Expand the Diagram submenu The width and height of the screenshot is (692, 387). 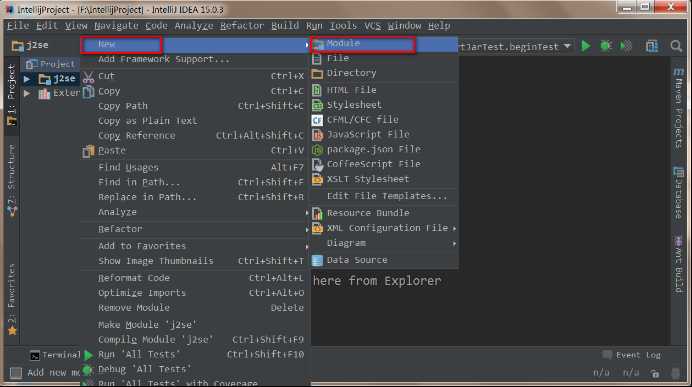pos(454,243)
